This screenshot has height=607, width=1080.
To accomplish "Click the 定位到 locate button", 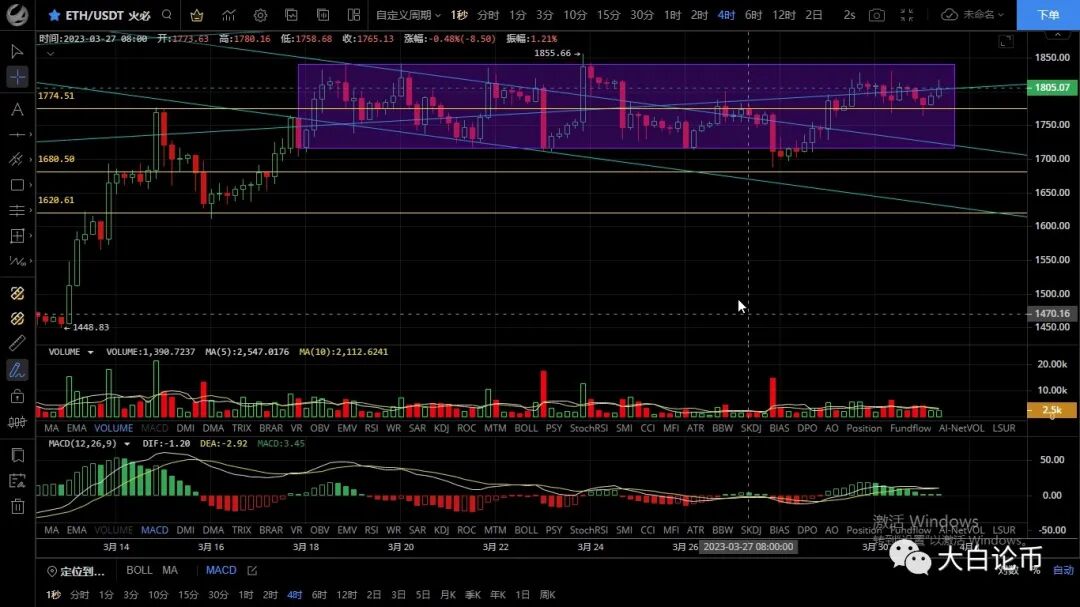I will (76, 571).
